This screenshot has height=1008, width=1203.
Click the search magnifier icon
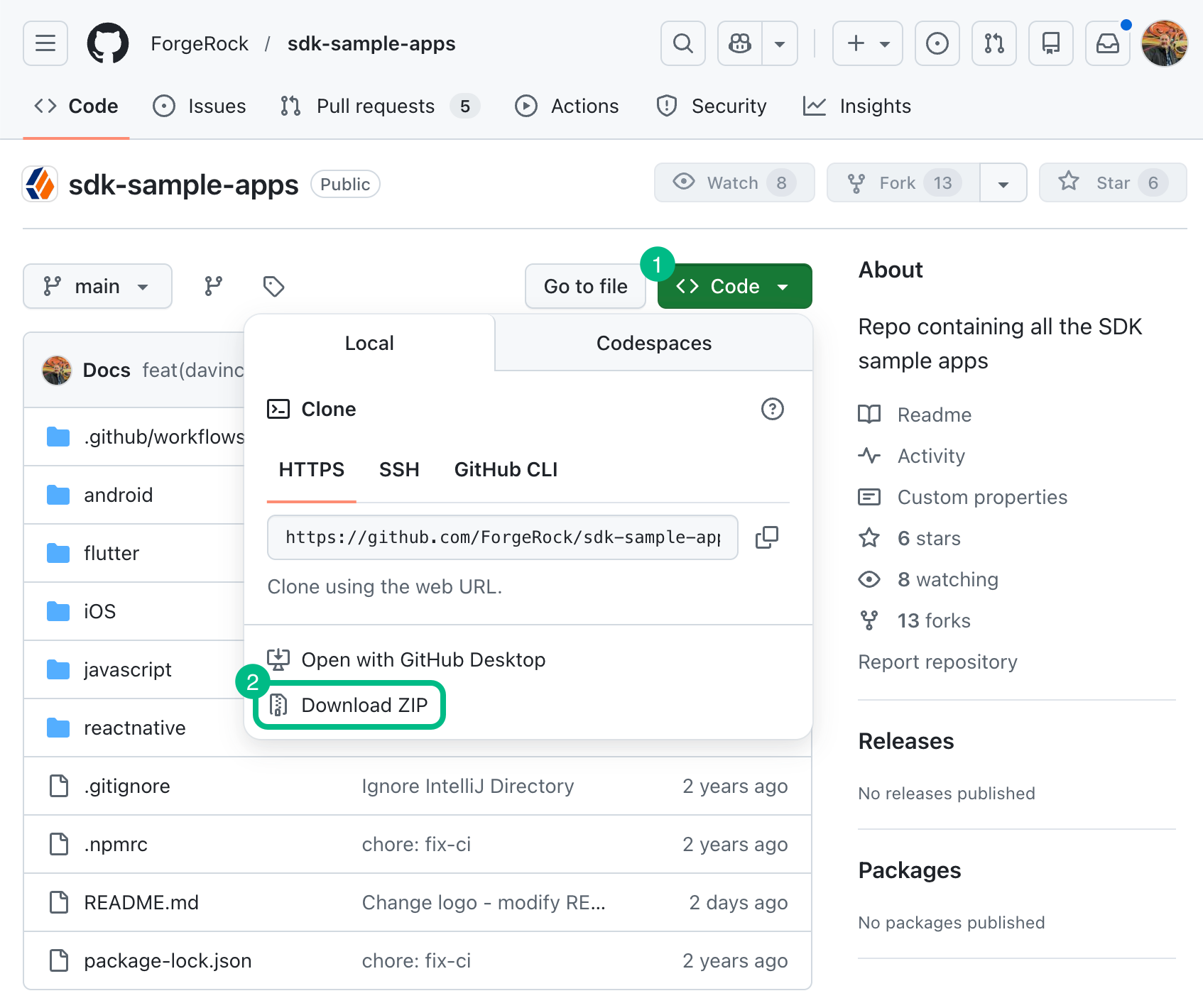pos(682,43)
